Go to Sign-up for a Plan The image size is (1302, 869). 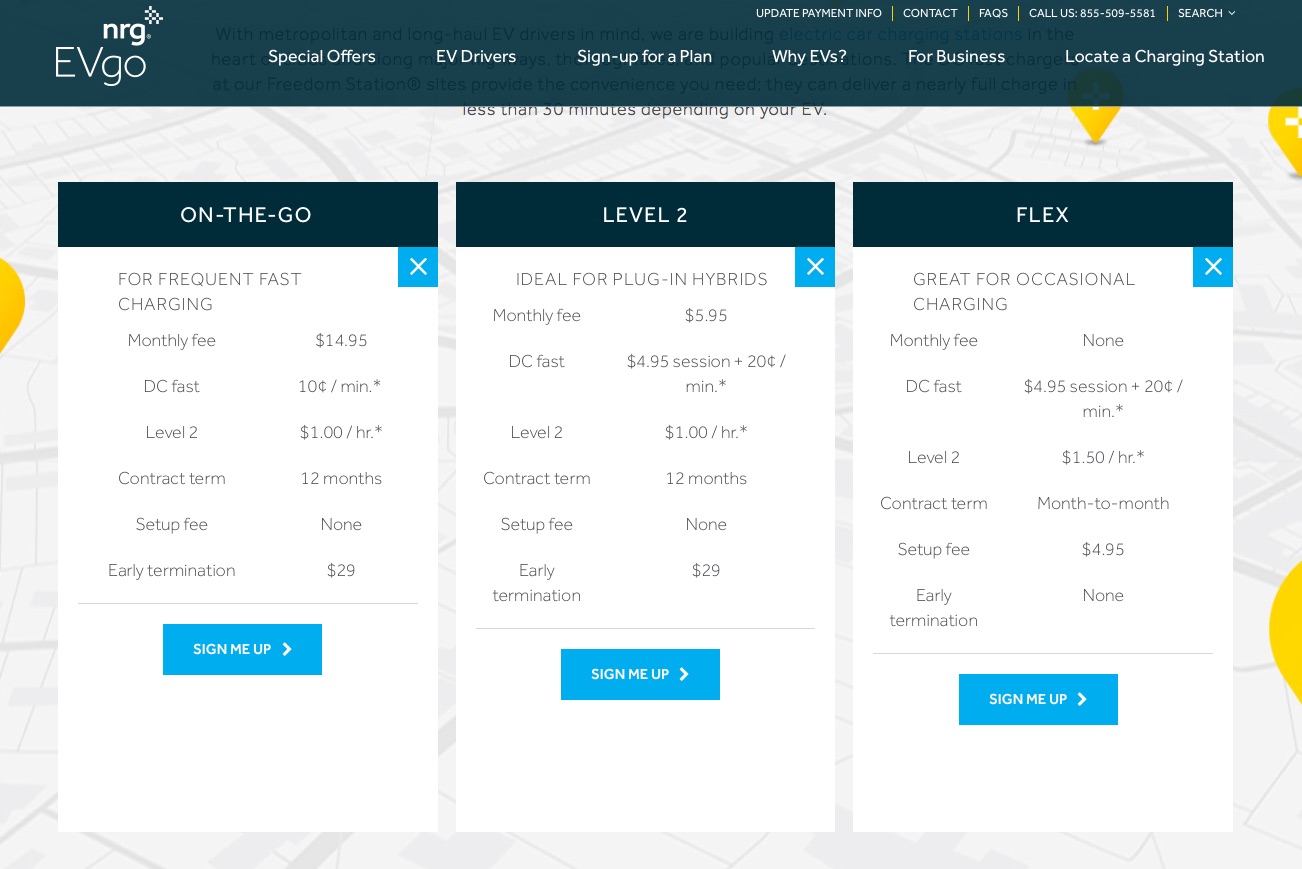tap(644, 57)
